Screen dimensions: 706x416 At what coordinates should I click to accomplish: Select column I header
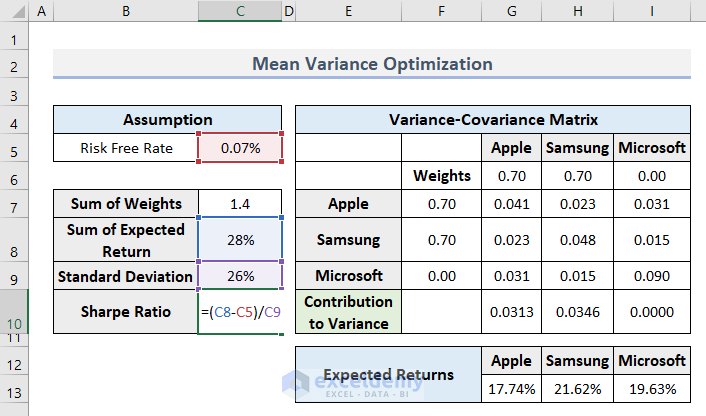click(652, 11)
